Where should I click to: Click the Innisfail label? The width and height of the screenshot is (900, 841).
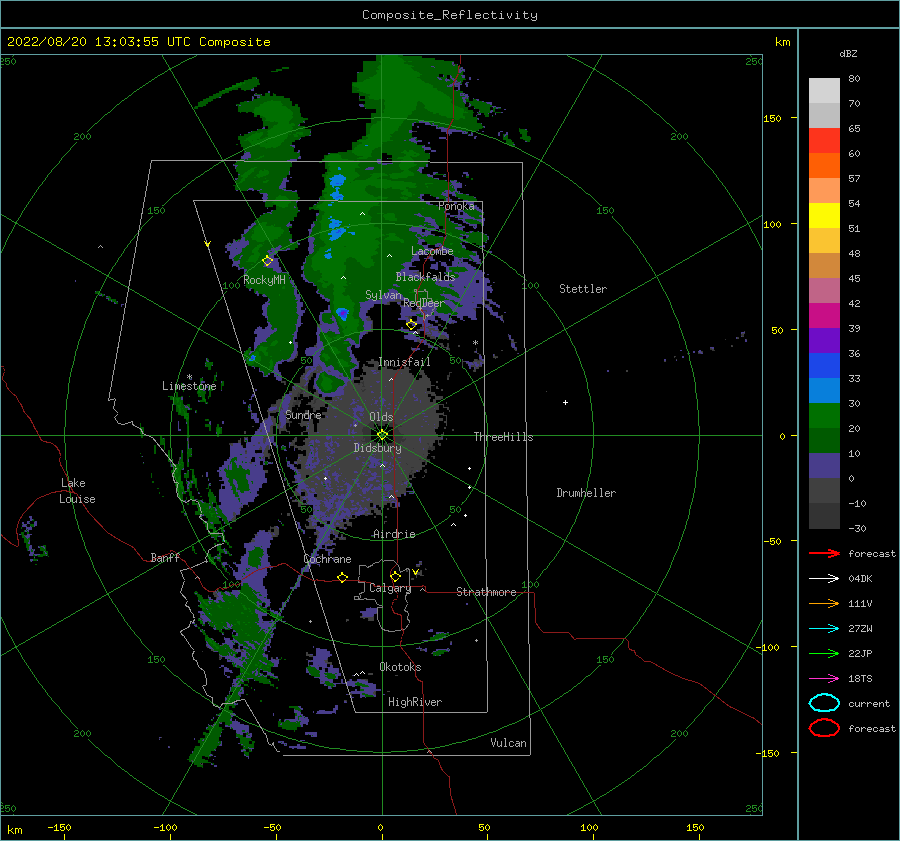coord(404,362)
